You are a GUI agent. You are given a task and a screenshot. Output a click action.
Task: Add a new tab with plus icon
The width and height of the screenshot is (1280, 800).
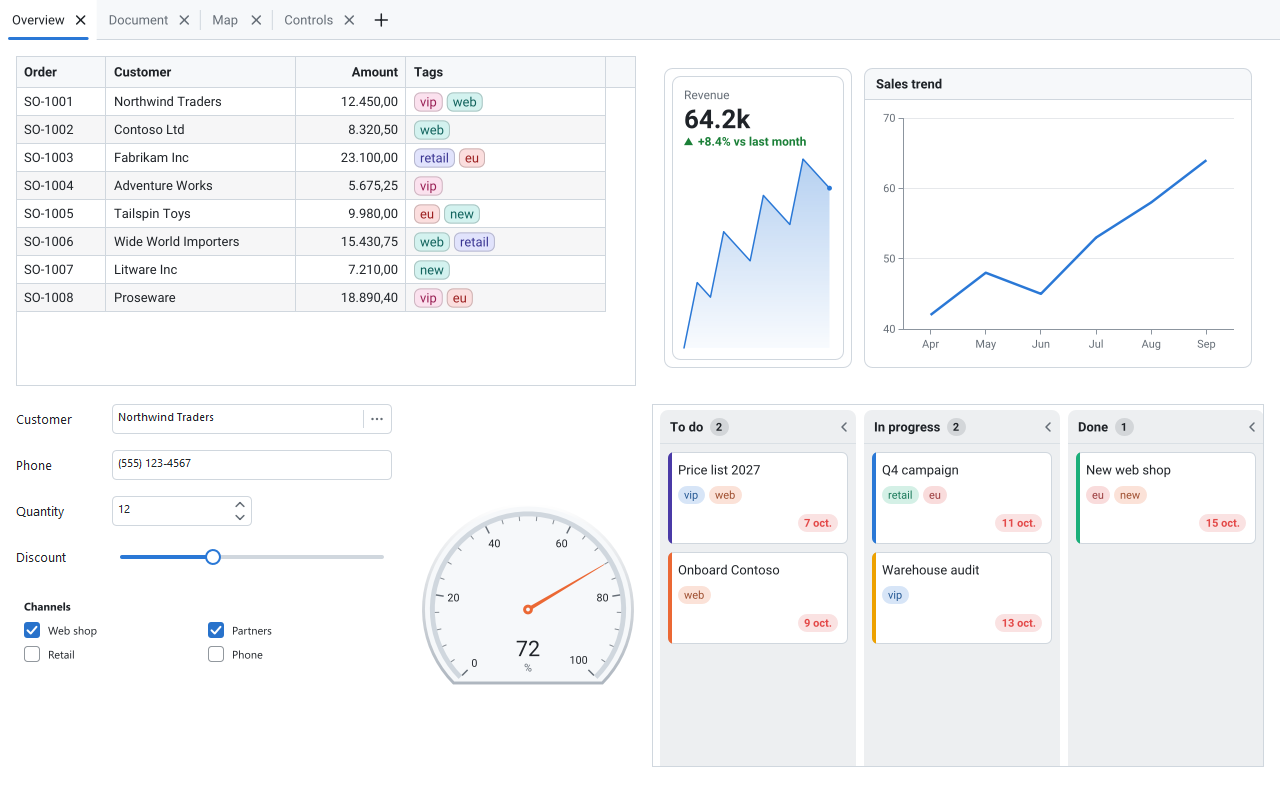tap(381, 20)
